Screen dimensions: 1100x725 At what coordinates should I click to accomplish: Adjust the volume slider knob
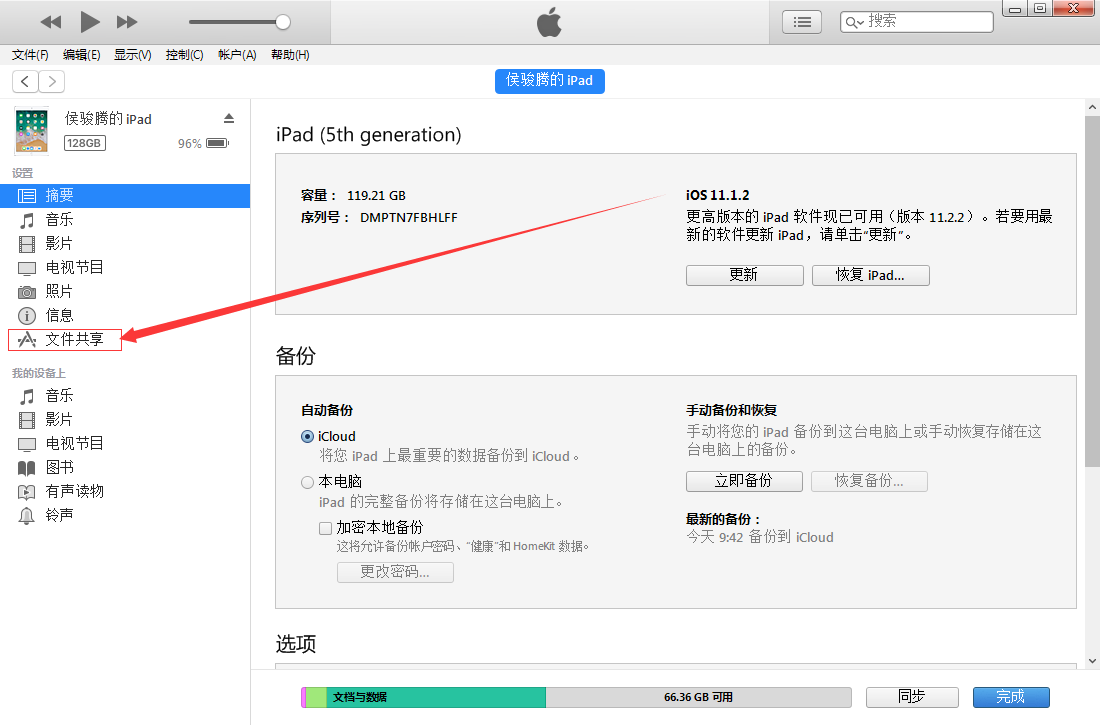coord(283,22)
